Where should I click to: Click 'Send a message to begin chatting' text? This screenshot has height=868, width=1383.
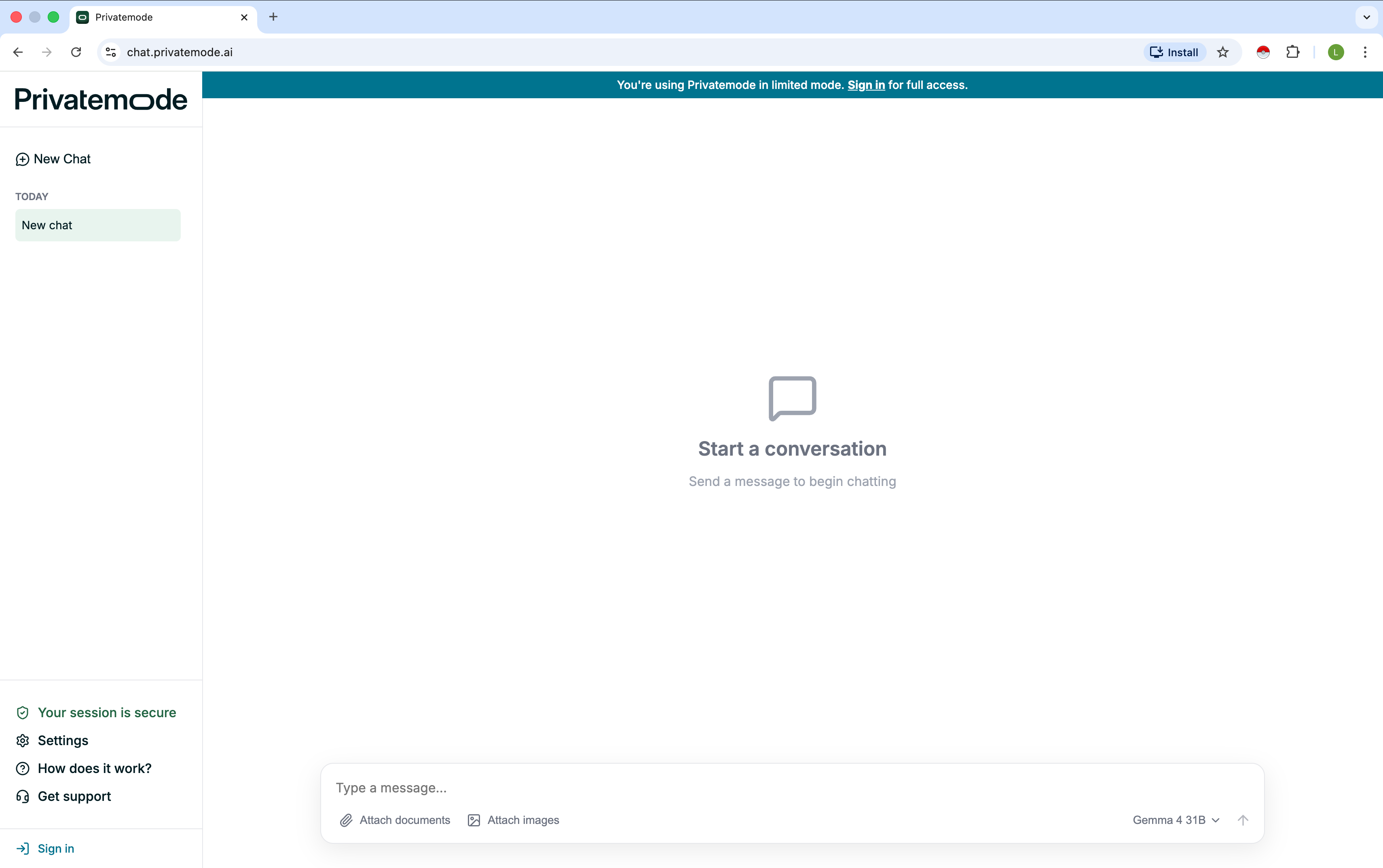point(792,482)
